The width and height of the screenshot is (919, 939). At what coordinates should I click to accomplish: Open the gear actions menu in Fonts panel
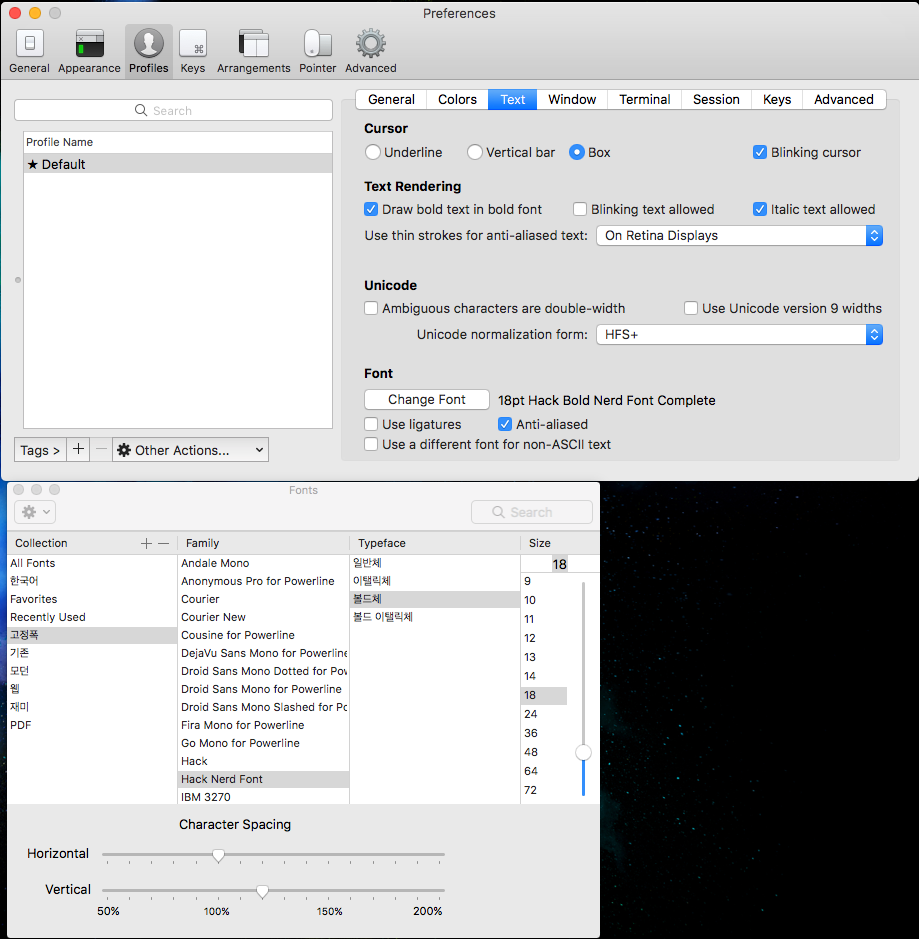click(x=35, y=512)
